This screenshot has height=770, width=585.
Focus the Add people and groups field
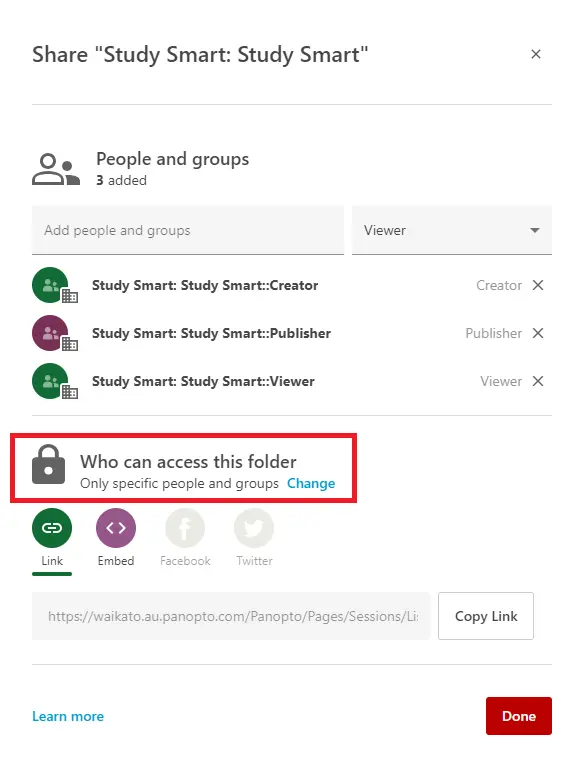[x=188, y=230]
